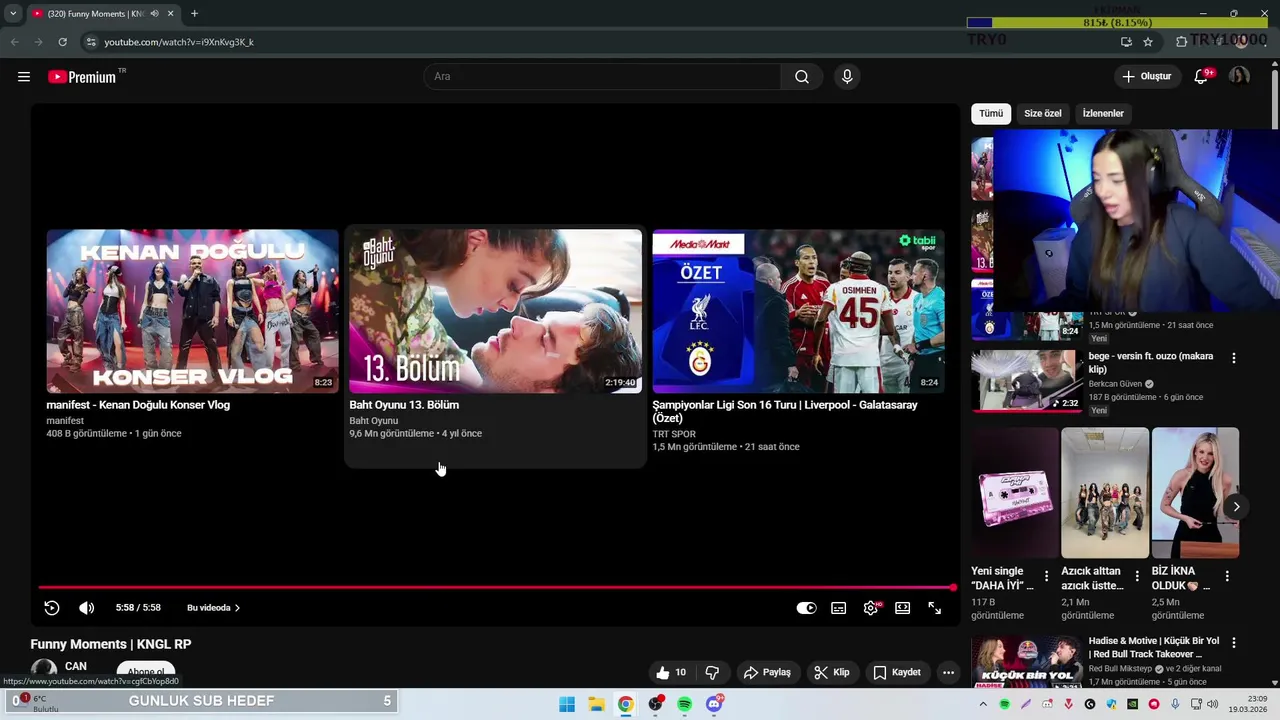
Task: Mute the tab via speaker icon on tab
Action: (154, 14)
